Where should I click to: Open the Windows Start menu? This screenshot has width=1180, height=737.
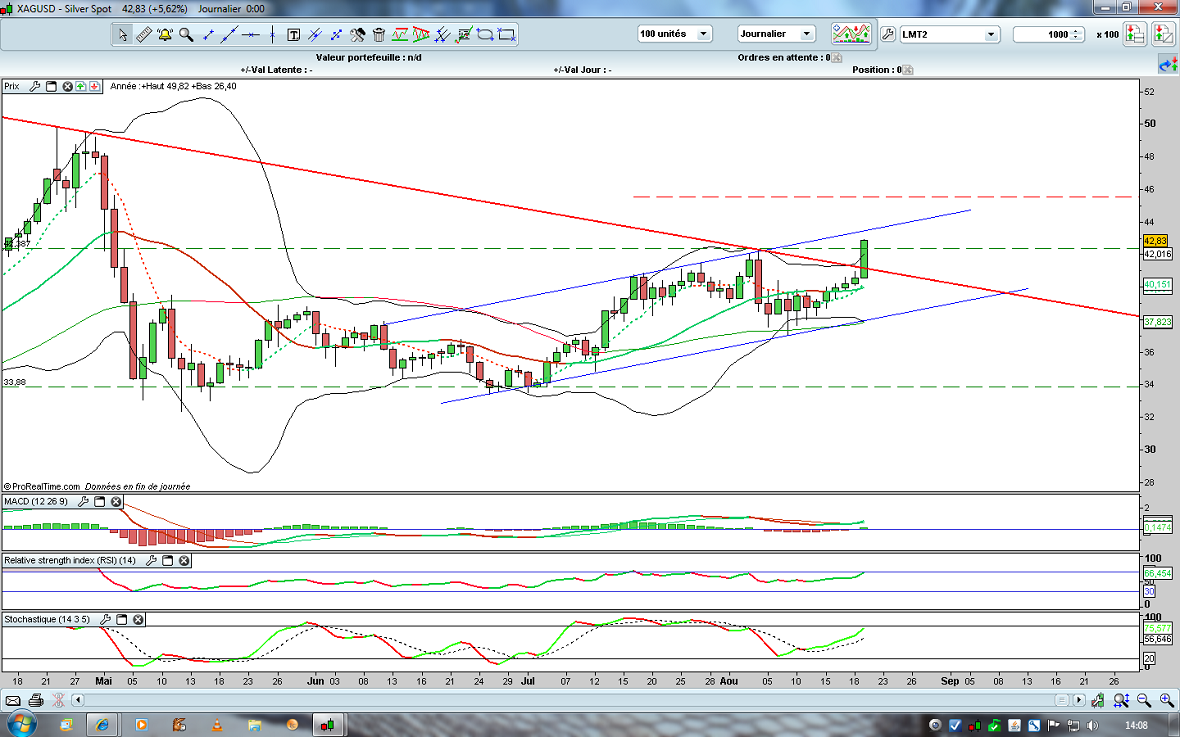[x=21, y=723]
